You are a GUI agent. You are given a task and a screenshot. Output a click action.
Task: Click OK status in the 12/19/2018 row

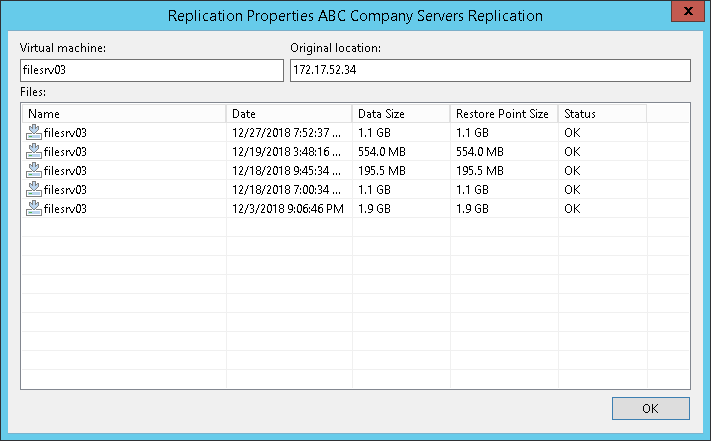[572, 152]
